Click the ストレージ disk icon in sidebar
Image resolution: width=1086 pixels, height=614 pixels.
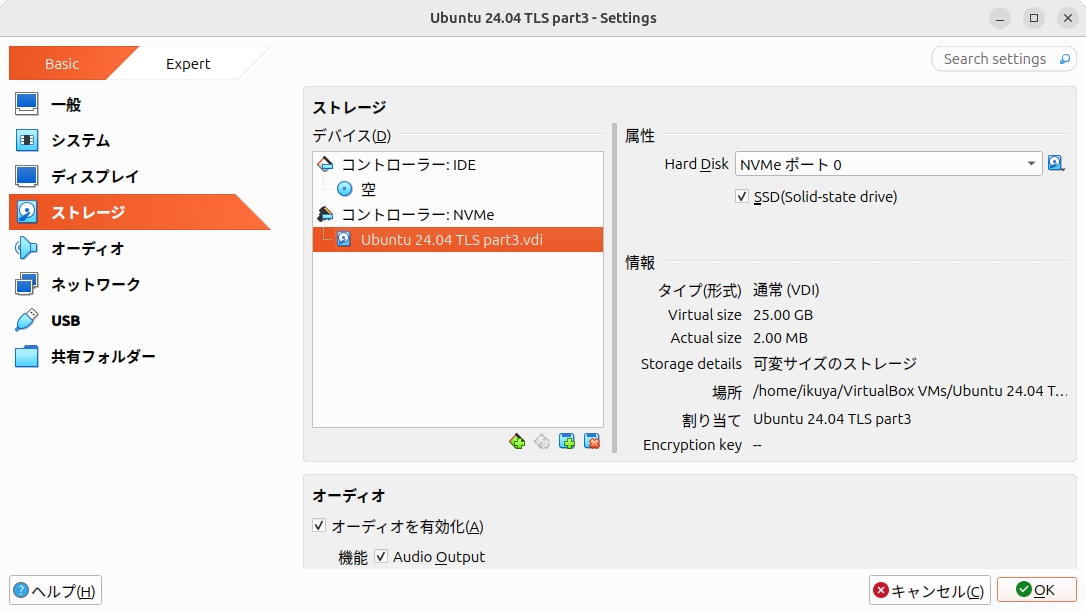coord(26,213)
